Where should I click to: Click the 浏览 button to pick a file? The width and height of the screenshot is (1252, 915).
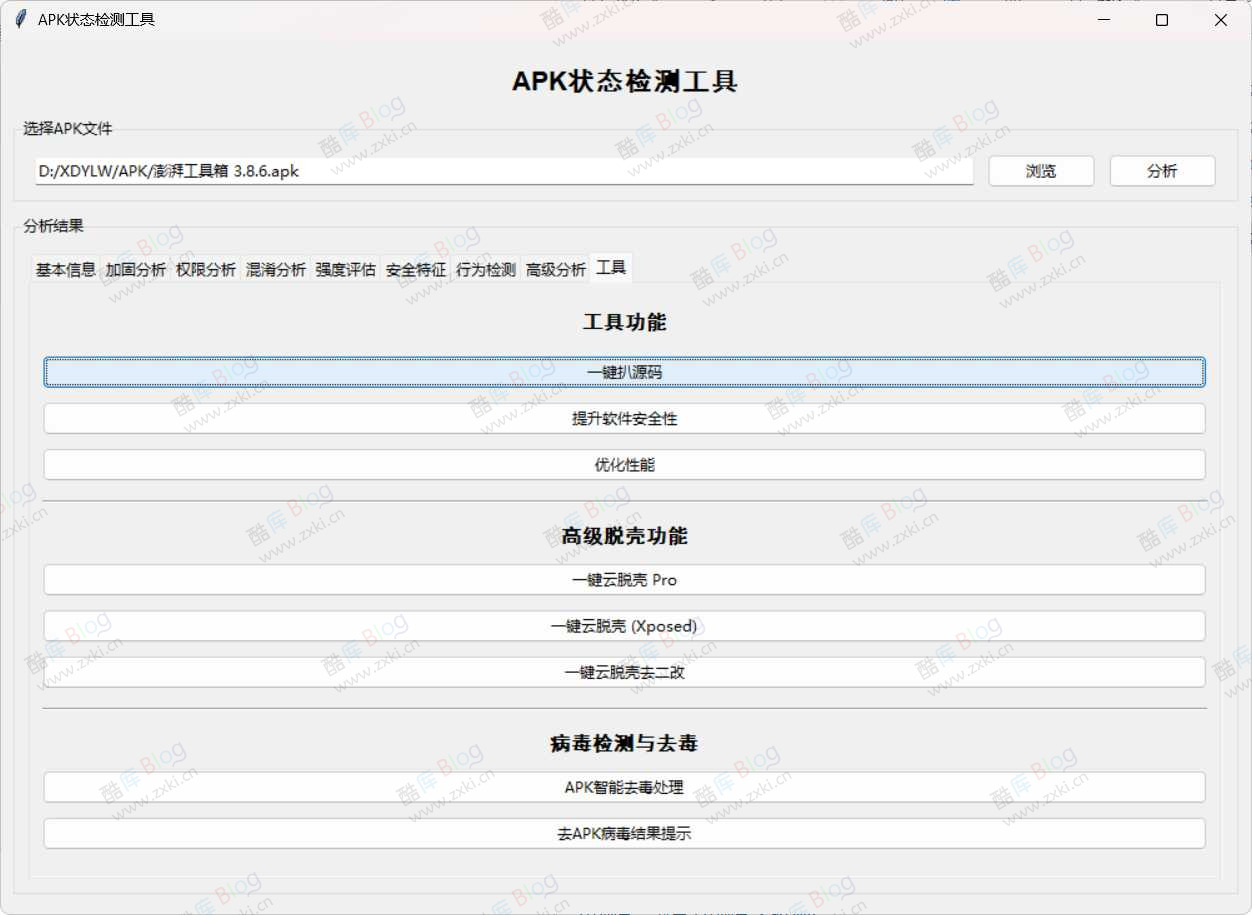point(1041,170)
